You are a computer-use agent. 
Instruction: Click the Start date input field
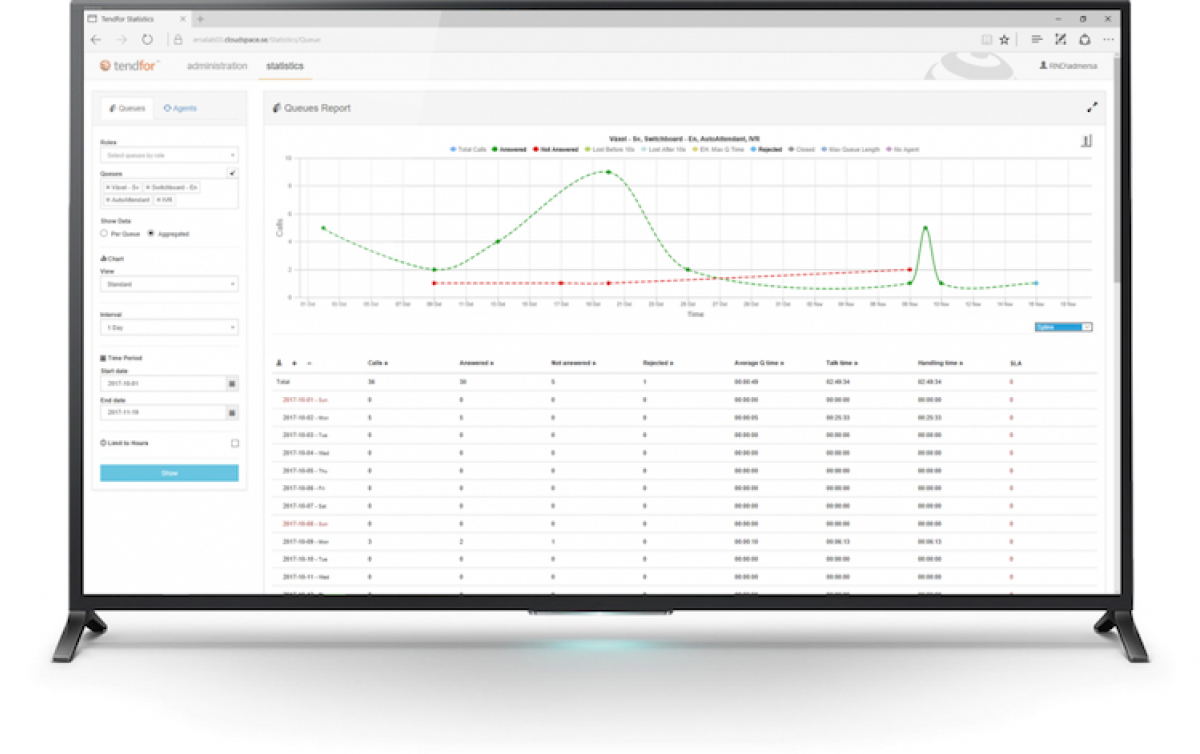click(163, 384)
